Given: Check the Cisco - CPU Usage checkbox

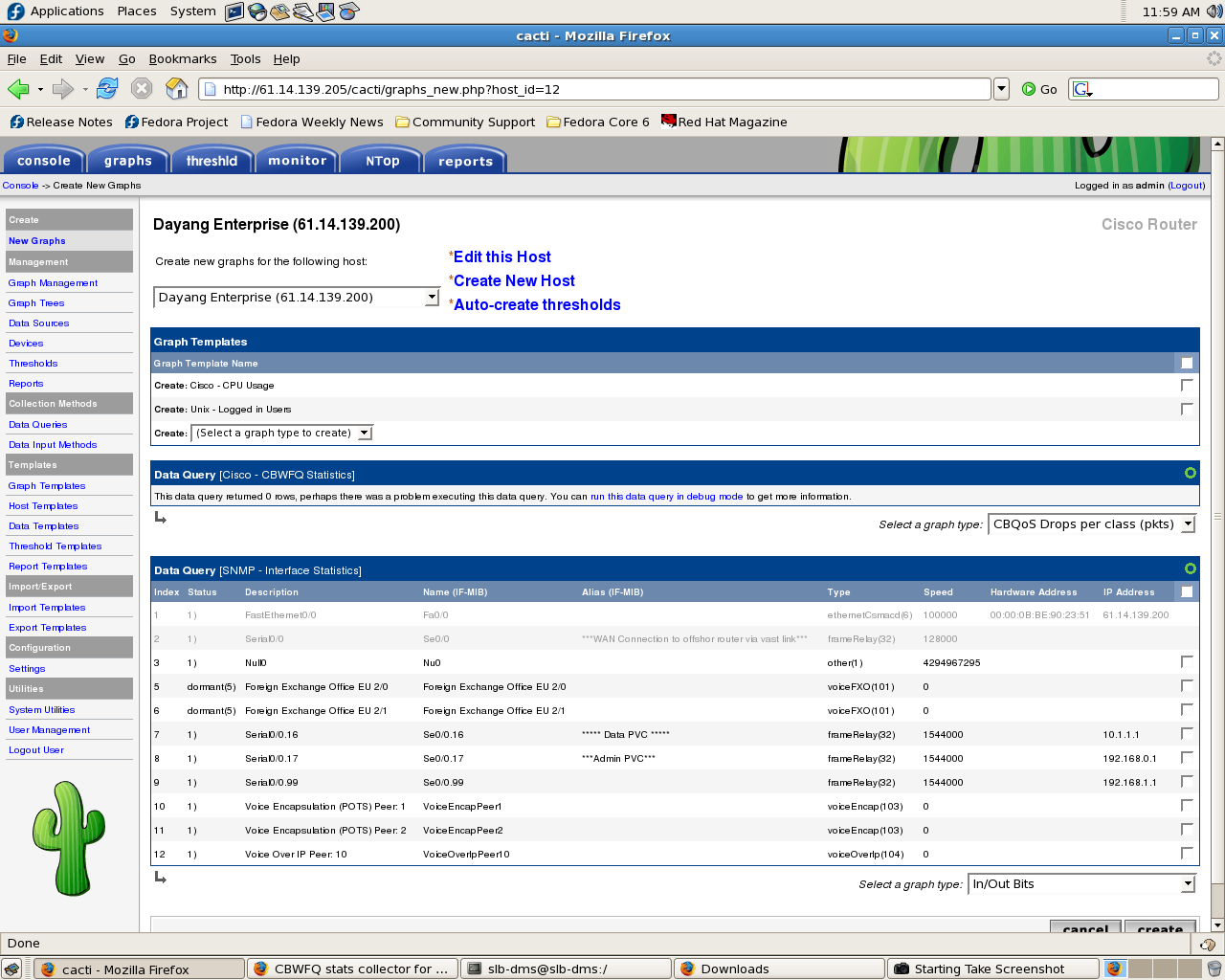Looking at the screenshot, I should tap(1187, 385).
